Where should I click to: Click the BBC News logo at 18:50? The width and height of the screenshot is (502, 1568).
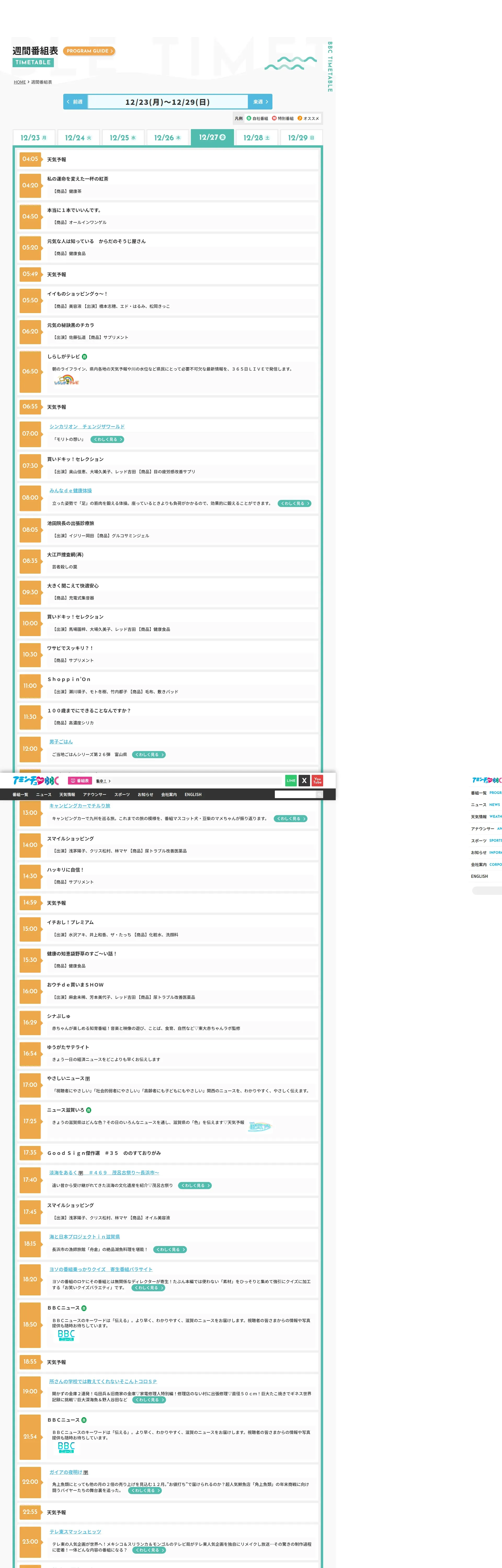point(66,1335)
